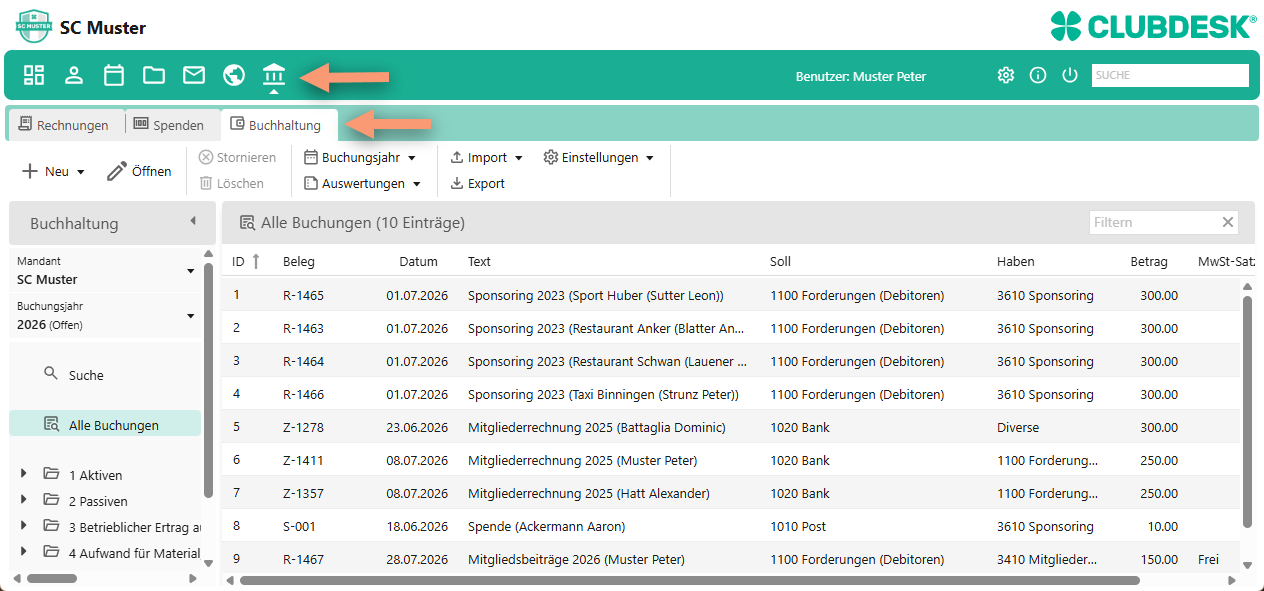This screenshot has width=1264, height=591.
Task: Sort by the Datum column header
Action: click(x=418, y=261)
